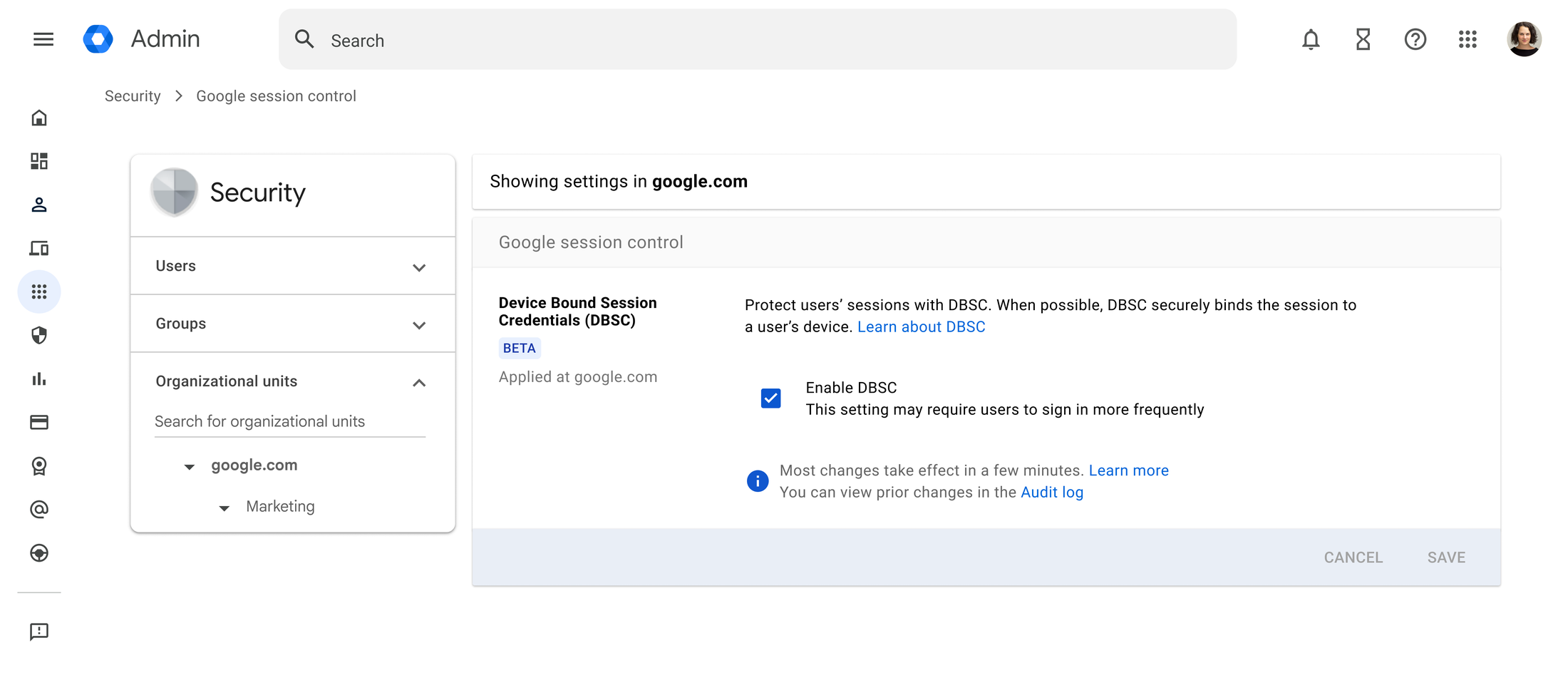This screenshot has height=690, width=1568.
Task: Click the CANCEL button
Action: [x=1353, y=557]
